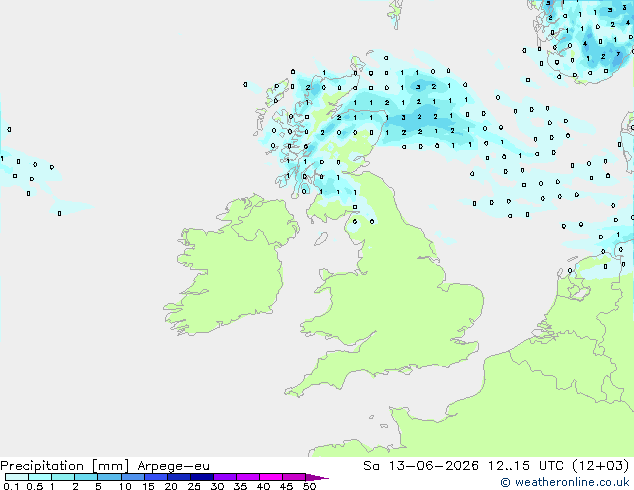Select the 20–25 mm dark blue swatch
The image size is (634, 490).
click(x=178, y=477)
